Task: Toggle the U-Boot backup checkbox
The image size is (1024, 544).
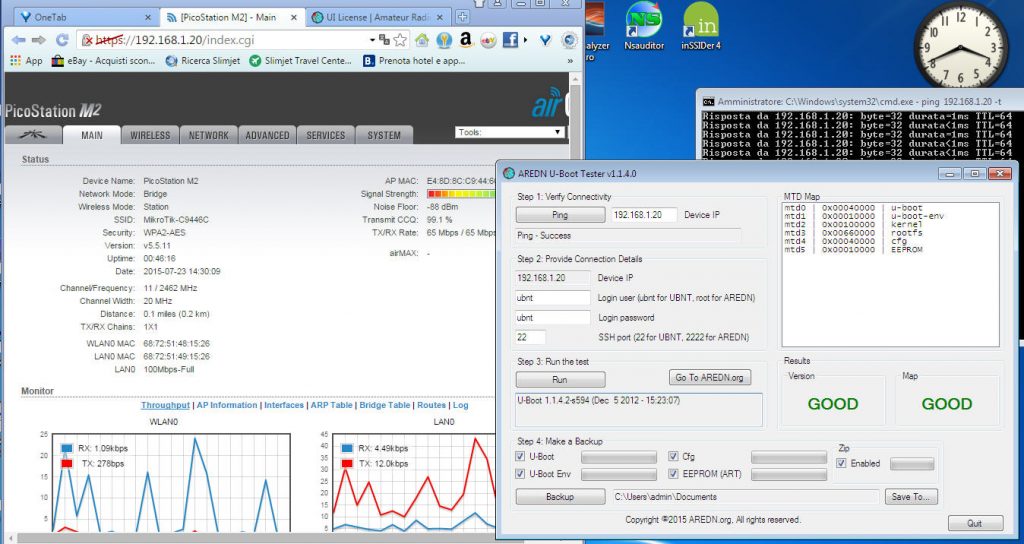Action: pyautogui.click(x=520, y=456)
